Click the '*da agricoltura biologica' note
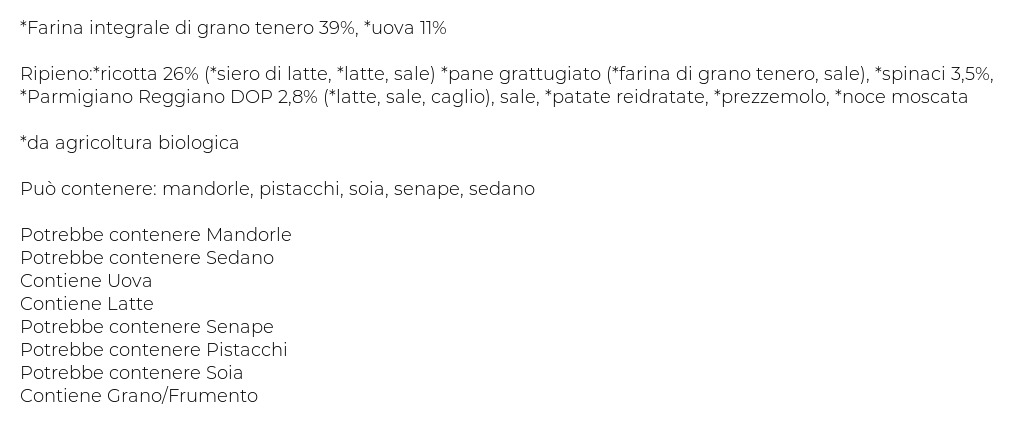Viewport: 1013px width, 424px height. [129, 143]
